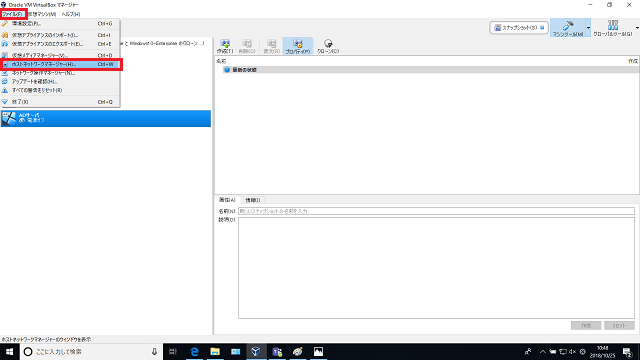The image size is (640, 360).
Task: Click the Cortana microphone icon
Action: 154,351
